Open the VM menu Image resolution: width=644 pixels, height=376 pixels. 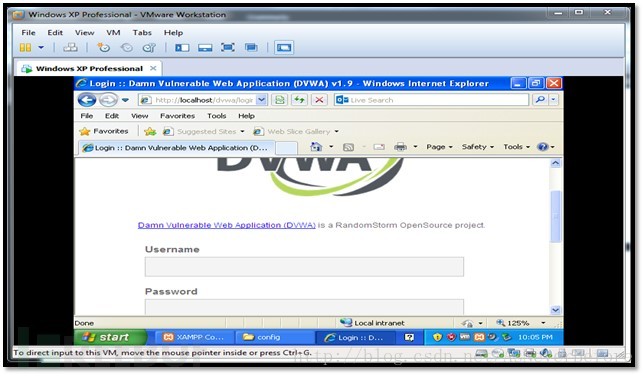click(113, 32)
